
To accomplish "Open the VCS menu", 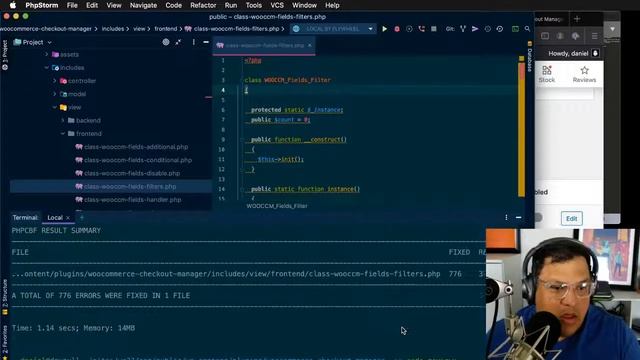I will [277, 5].
